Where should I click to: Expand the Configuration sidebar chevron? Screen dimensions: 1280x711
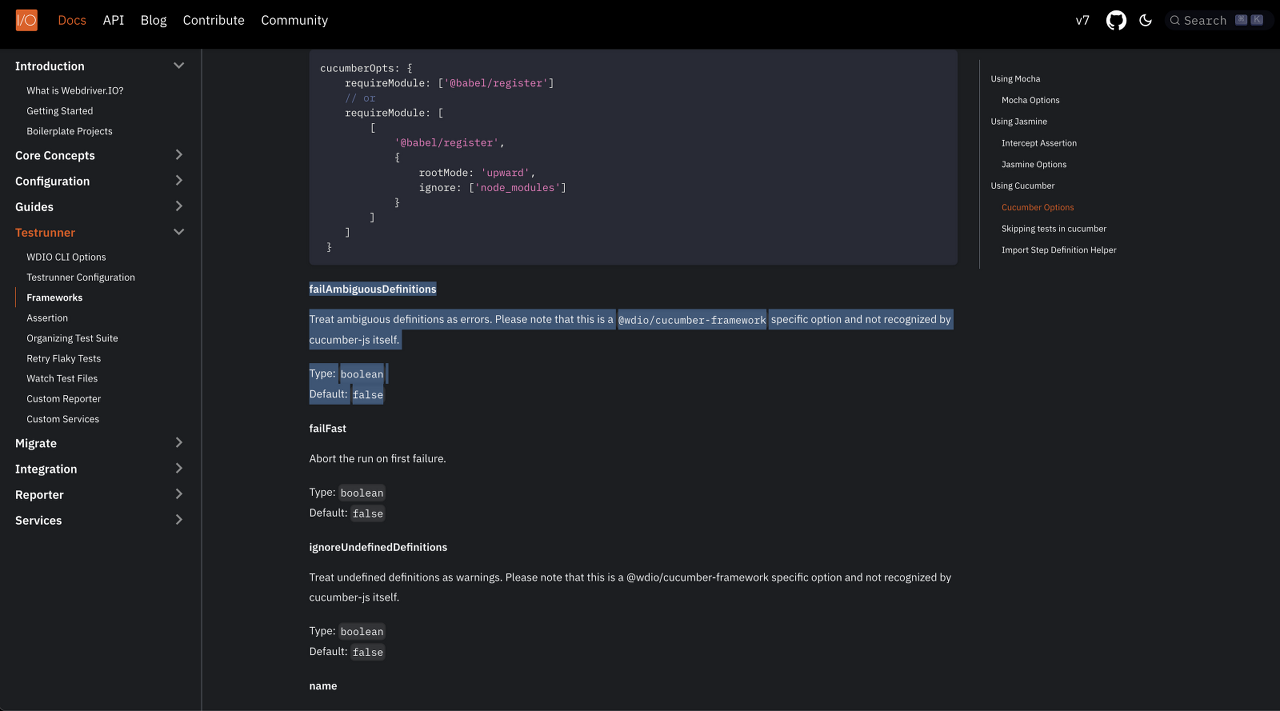point(179,181)
